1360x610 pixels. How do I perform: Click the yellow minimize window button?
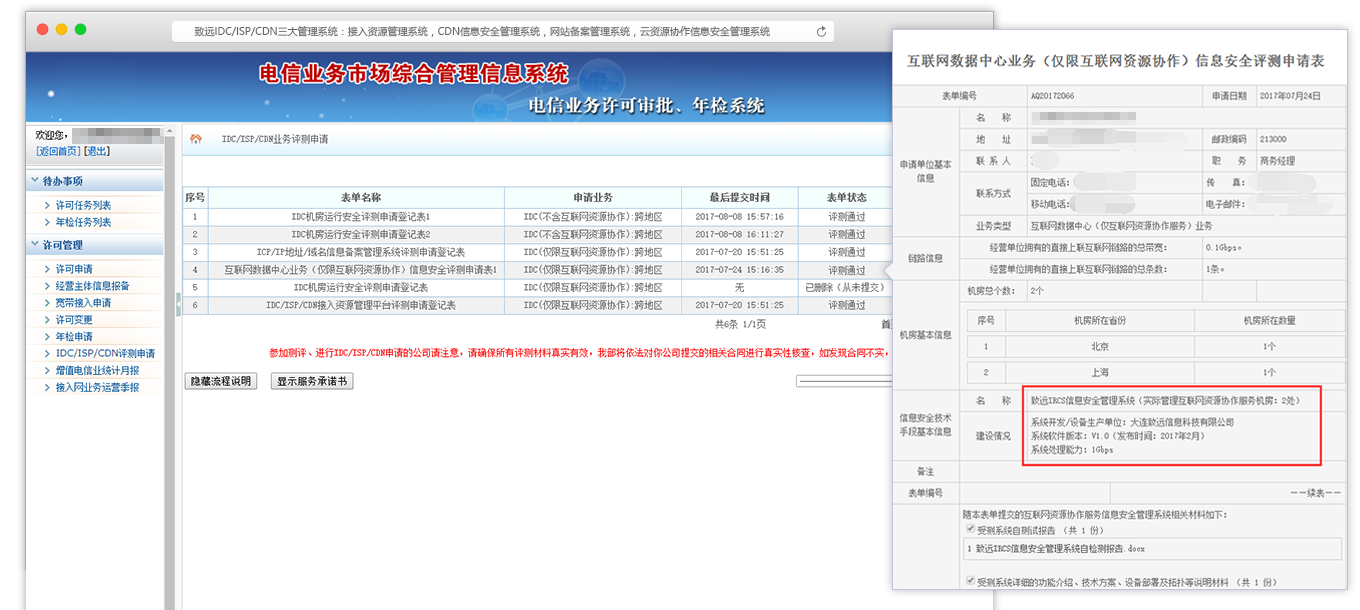(x=61, y=30)
